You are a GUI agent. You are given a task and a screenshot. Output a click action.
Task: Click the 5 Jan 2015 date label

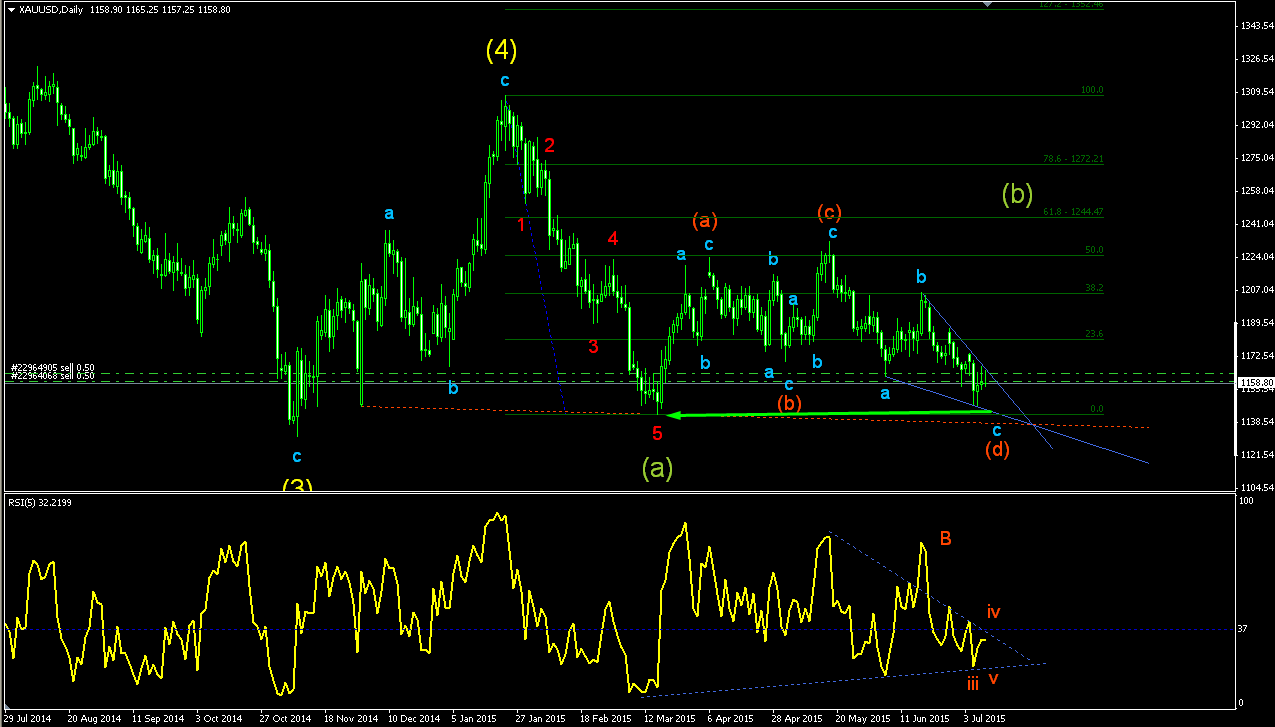pyautogui.click(x=475, y=718)
